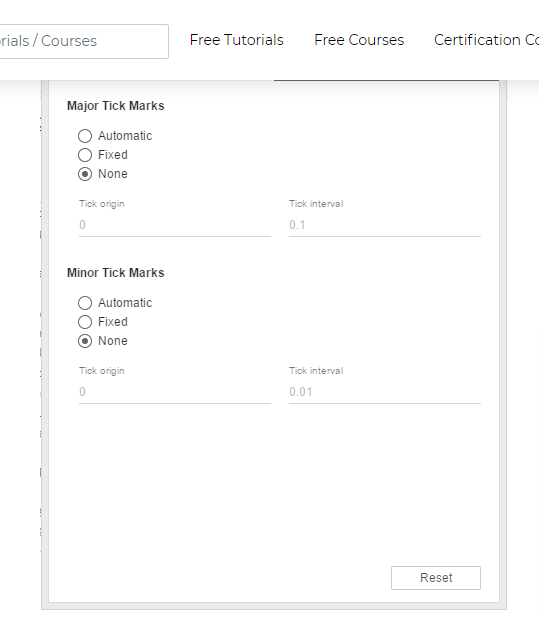The image size is (539, 631).
Task: Click the Tick origin label under Major Tick Marks
Action: pyautogui.click(x=102, y=204)
